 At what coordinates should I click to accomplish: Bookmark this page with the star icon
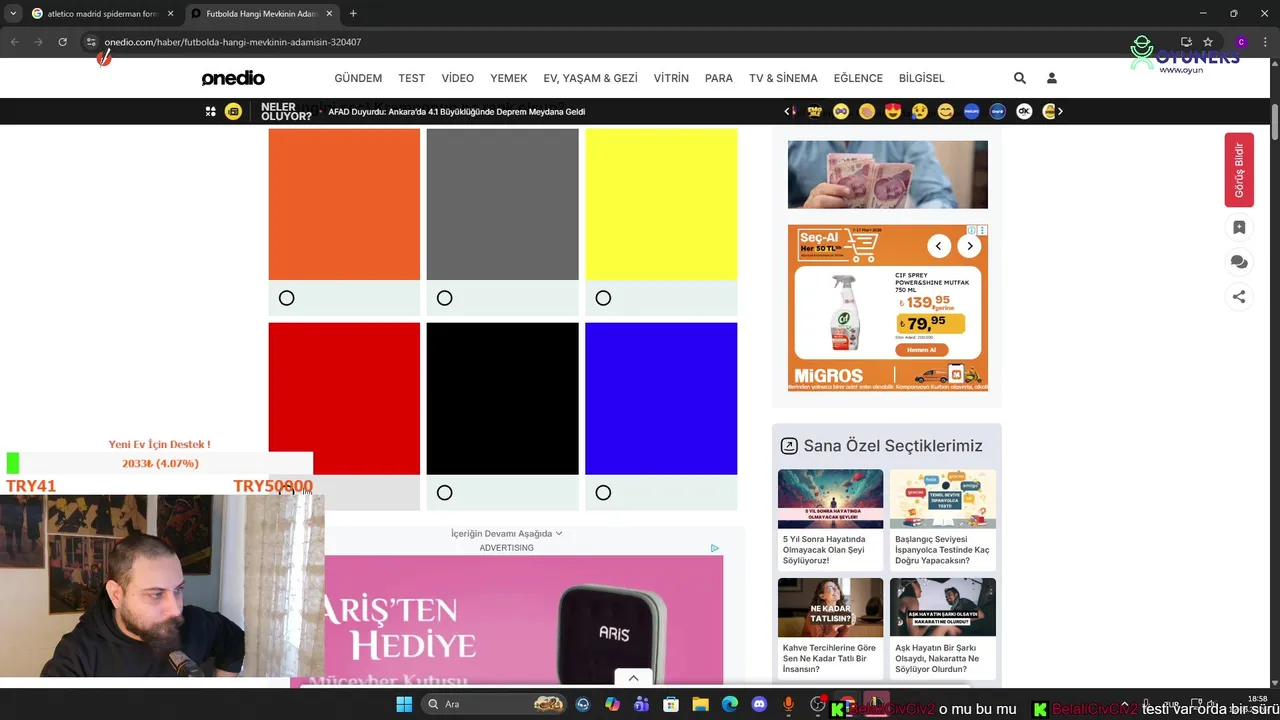(x=1208, y=42)
